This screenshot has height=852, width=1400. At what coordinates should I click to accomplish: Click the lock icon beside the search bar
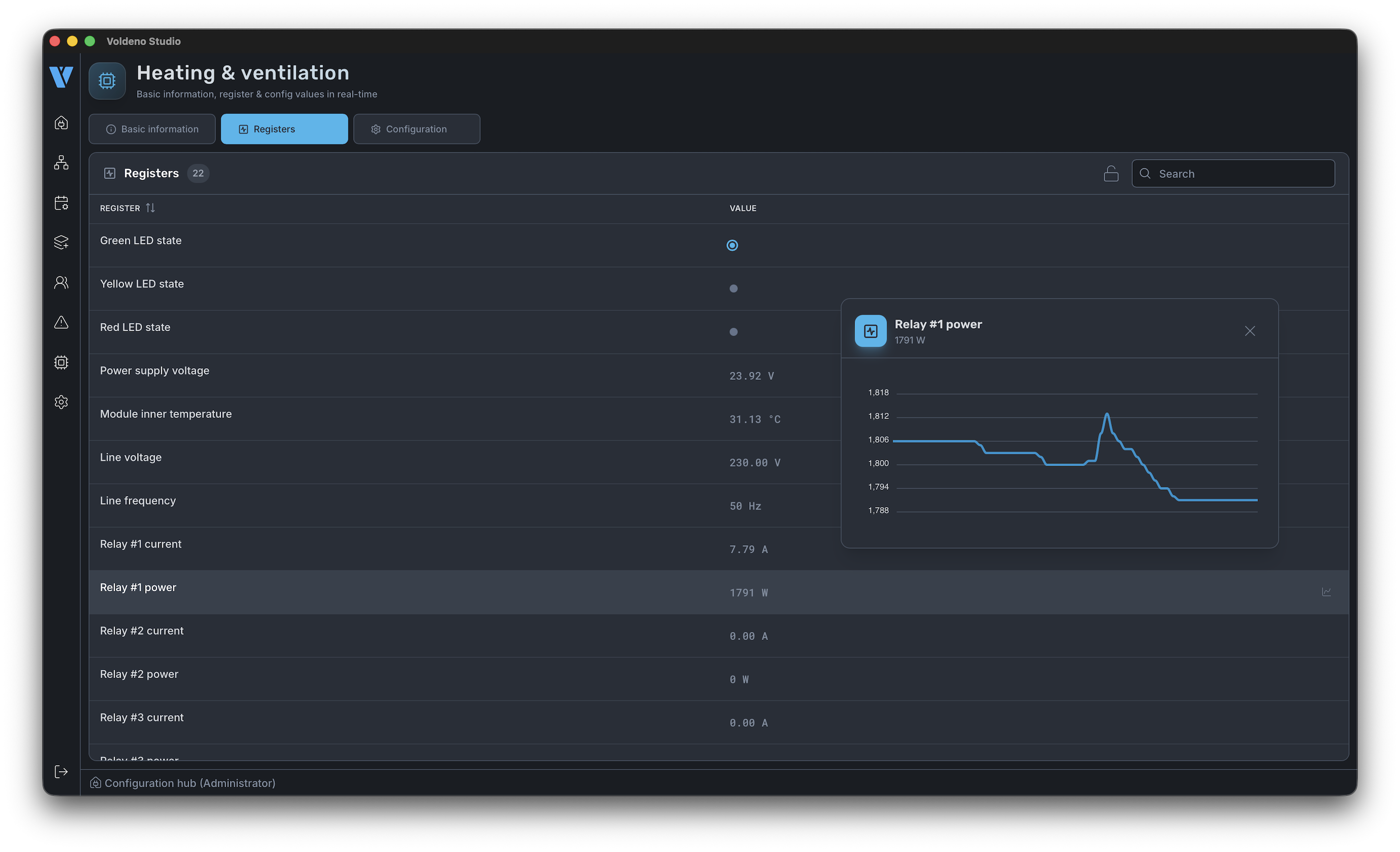point(1111,173)
